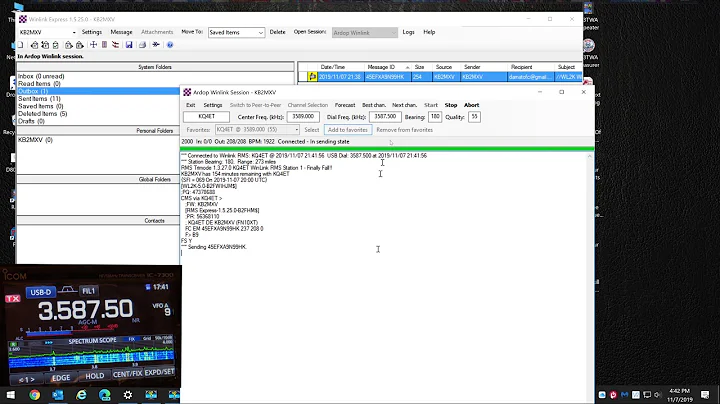
Task: Open the notification center icon
Action: tap(705, 395)
